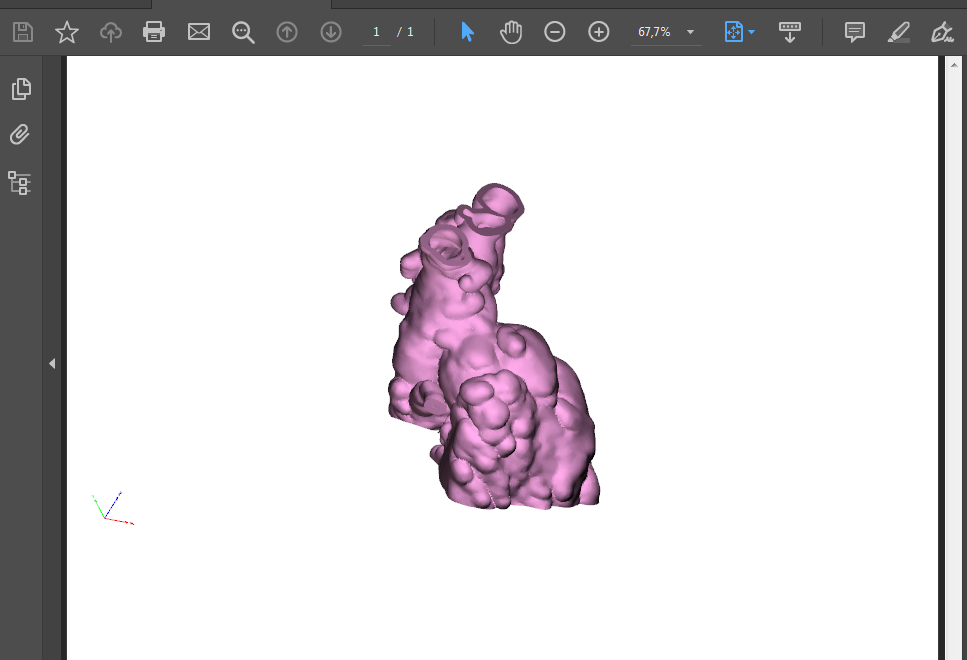
Task: Show the Attachments panel
Action: pyautogui.click(x=20, y=134)
